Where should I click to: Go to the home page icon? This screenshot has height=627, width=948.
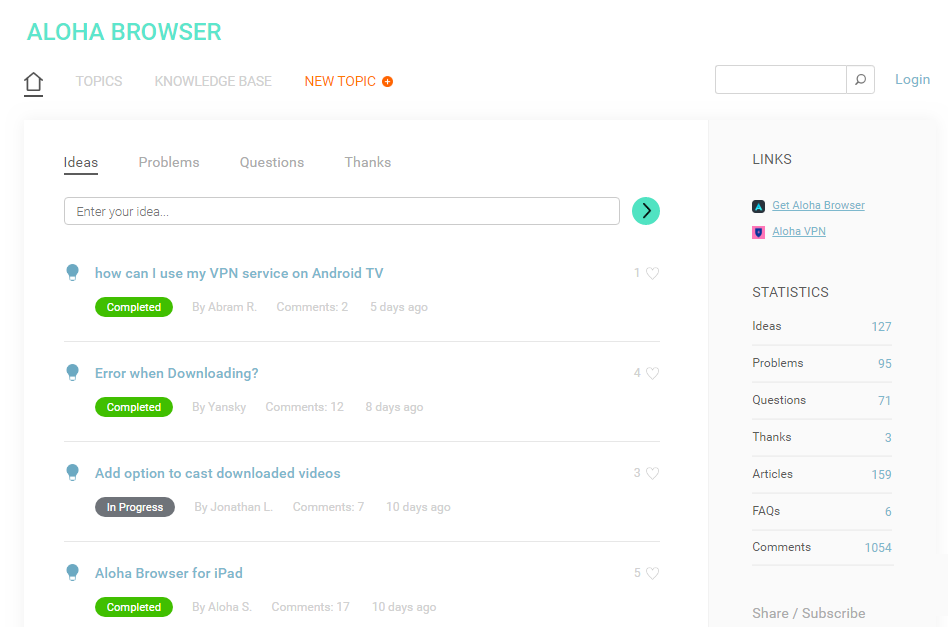(33, 83)
